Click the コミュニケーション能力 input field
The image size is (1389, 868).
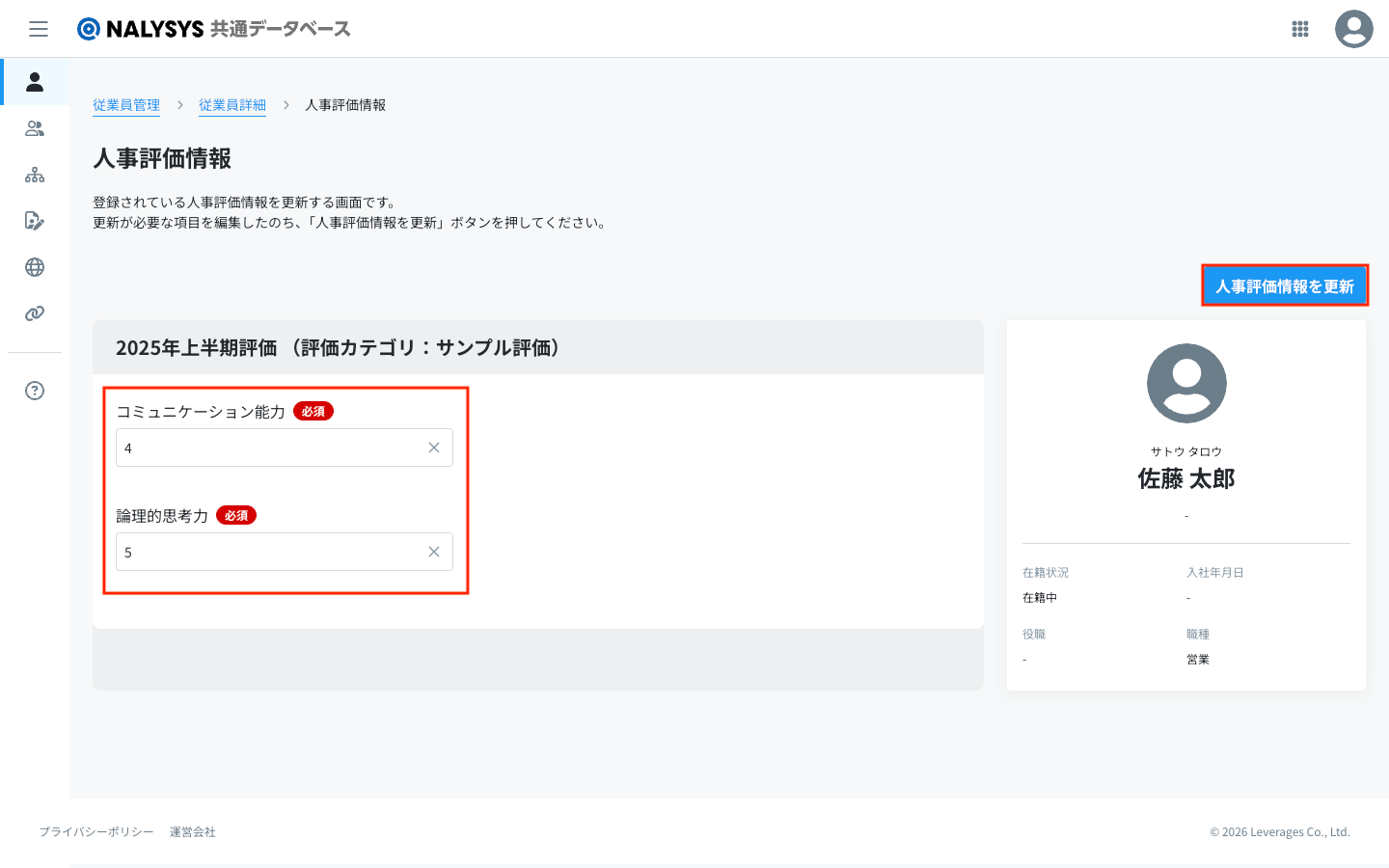coord(270,448)
